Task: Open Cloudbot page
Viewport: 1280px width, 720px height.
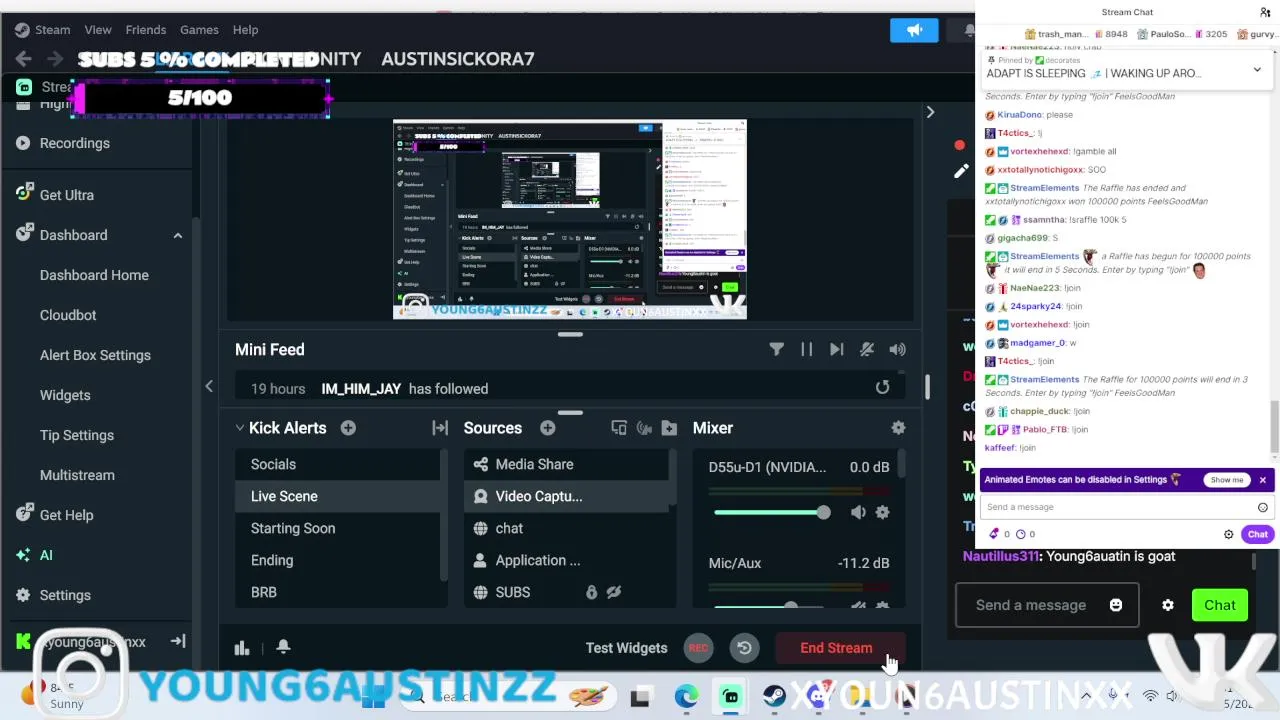Action: tap(68, 315)
